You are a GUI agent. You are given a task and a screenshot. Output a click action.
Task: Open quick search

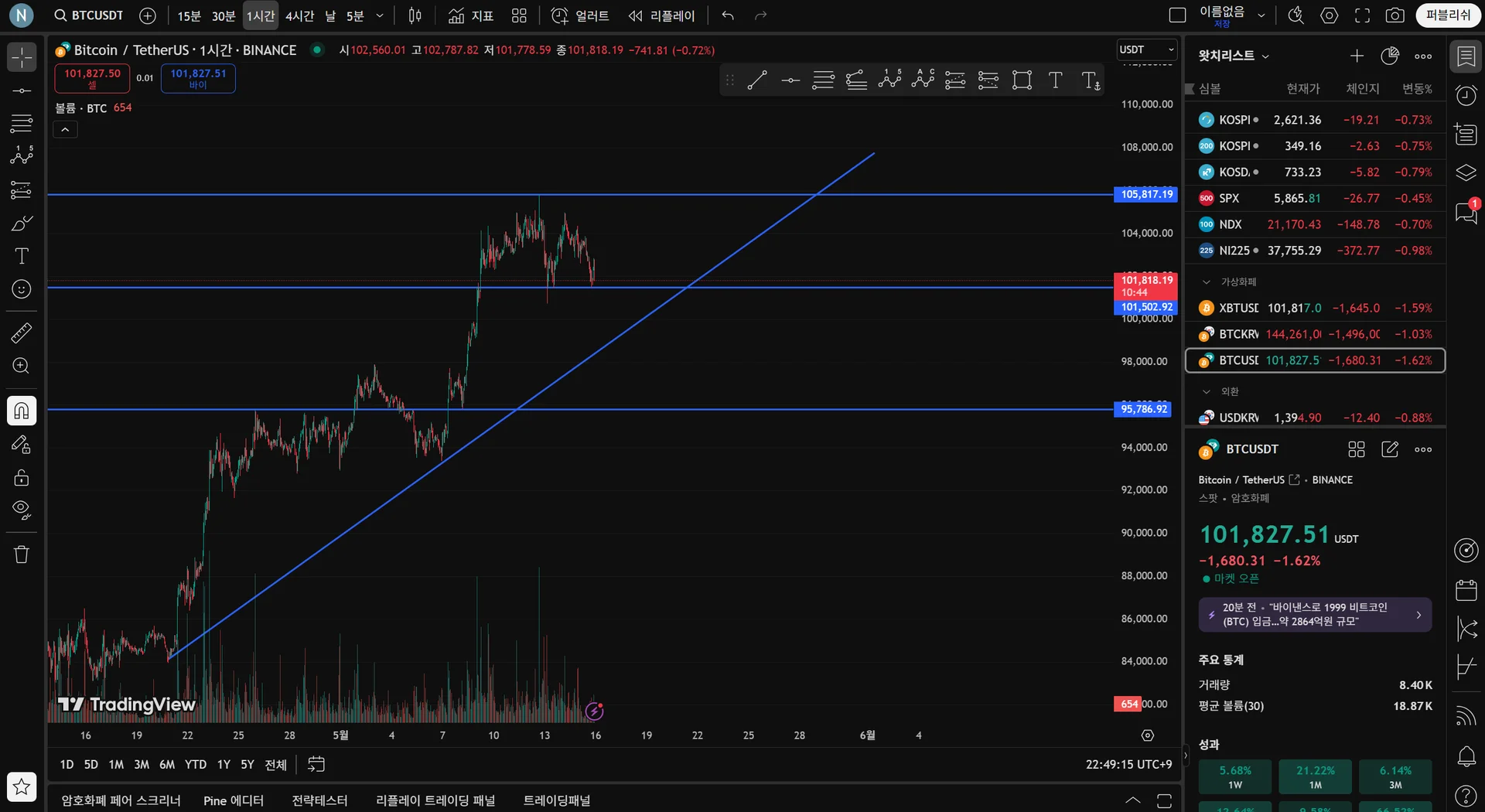[1296, 15]
